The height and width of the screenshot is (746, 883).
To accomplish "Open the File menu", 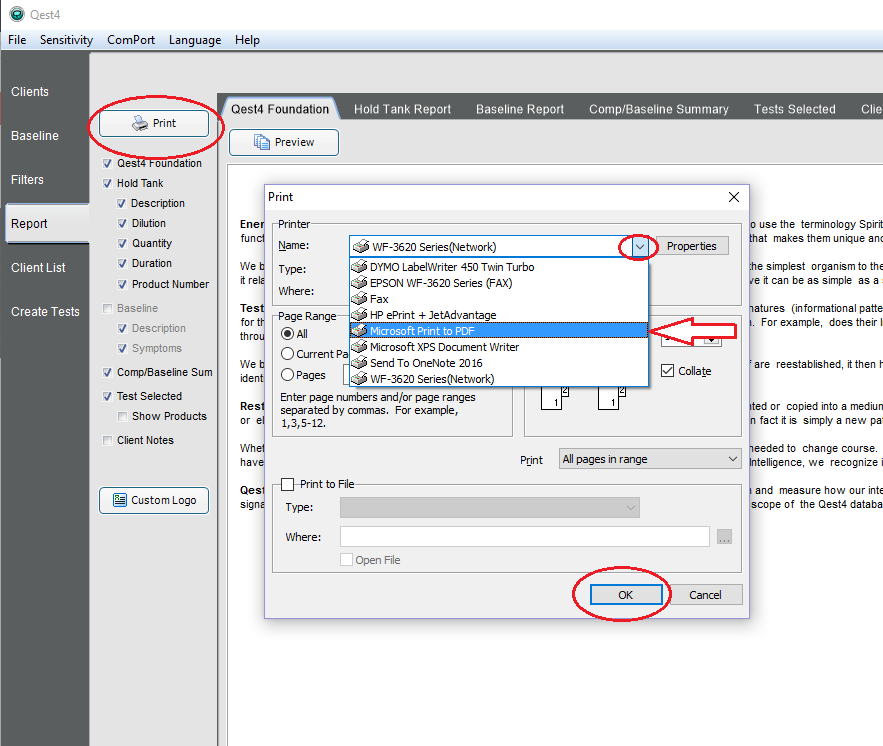I will coord(17,40).
